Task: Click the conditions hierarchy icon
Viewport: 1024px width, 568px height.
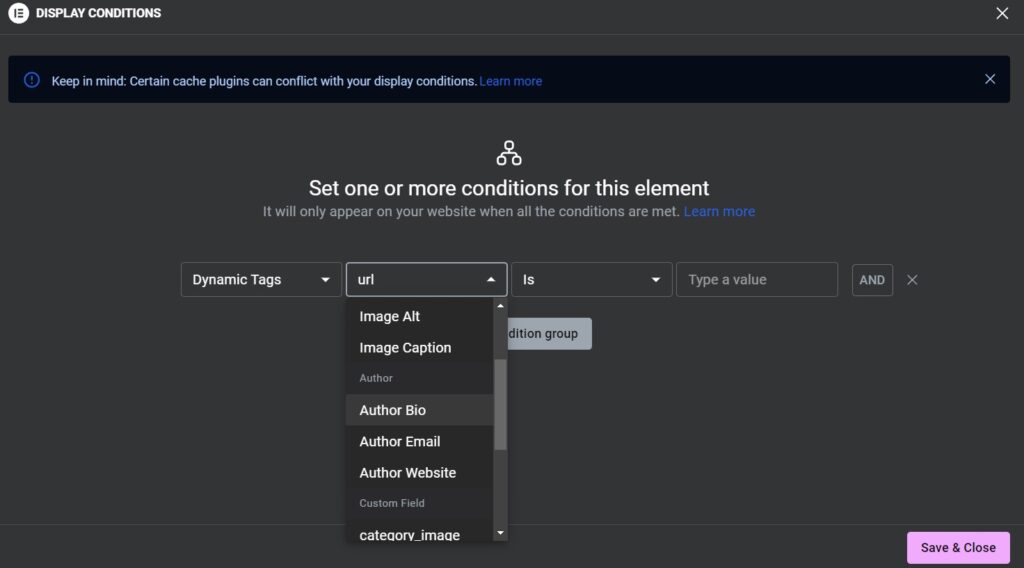Action: [509, 153]
